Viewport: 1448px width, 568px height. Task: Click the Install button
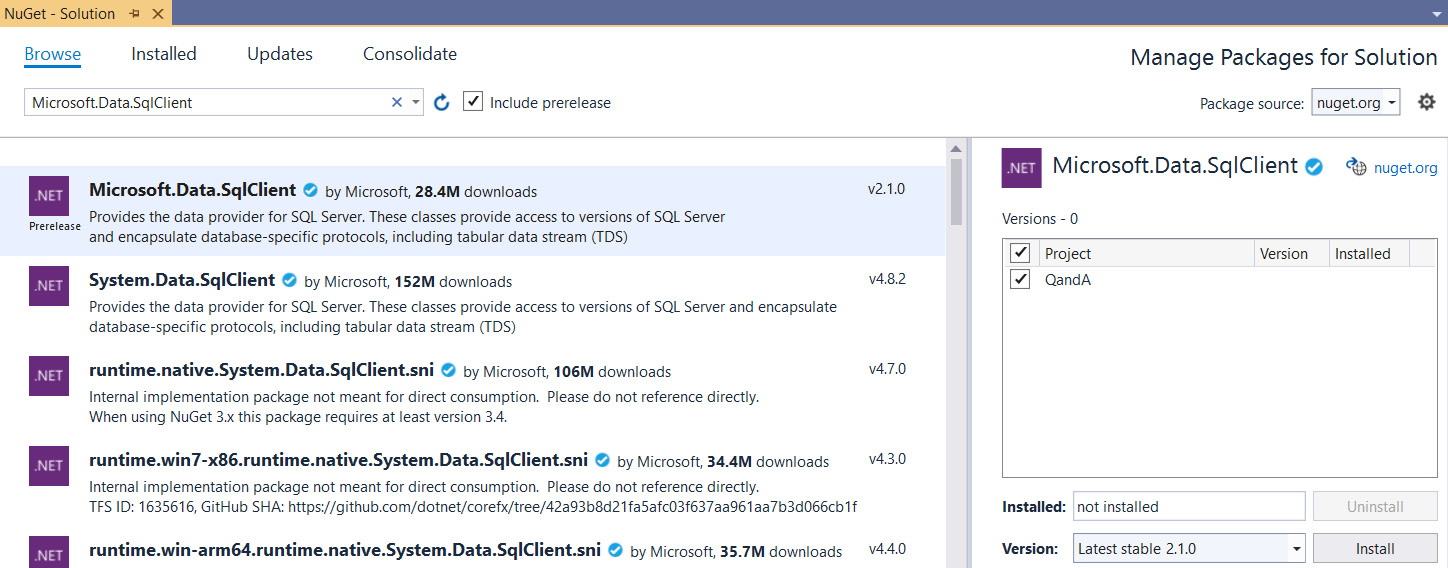tap(1375, 548)
